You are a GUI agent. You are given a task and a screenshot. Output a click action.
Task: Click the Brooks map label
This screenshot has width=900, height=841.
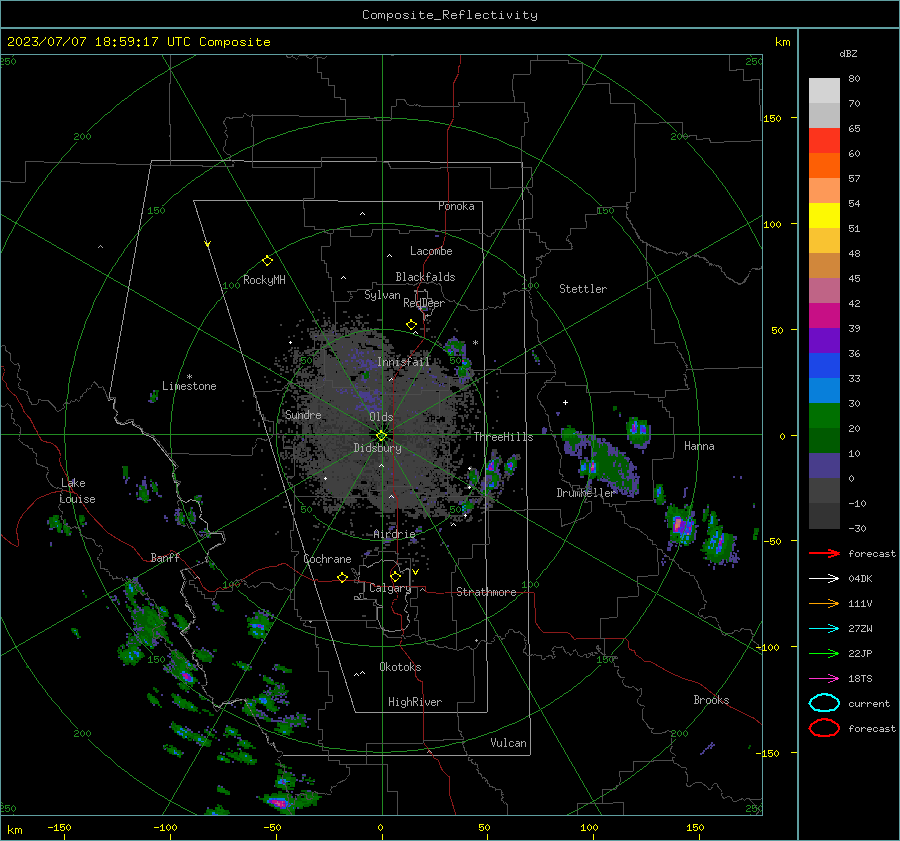click(x=711, y=700)
